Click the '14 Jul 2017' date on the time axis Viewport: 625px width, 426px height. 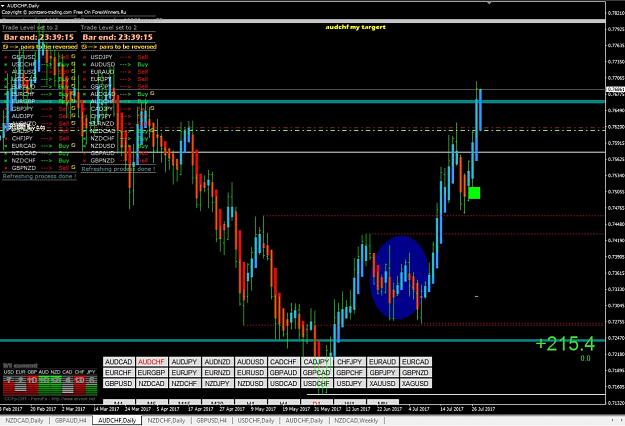pyautogui.click(x=452, y=409)
